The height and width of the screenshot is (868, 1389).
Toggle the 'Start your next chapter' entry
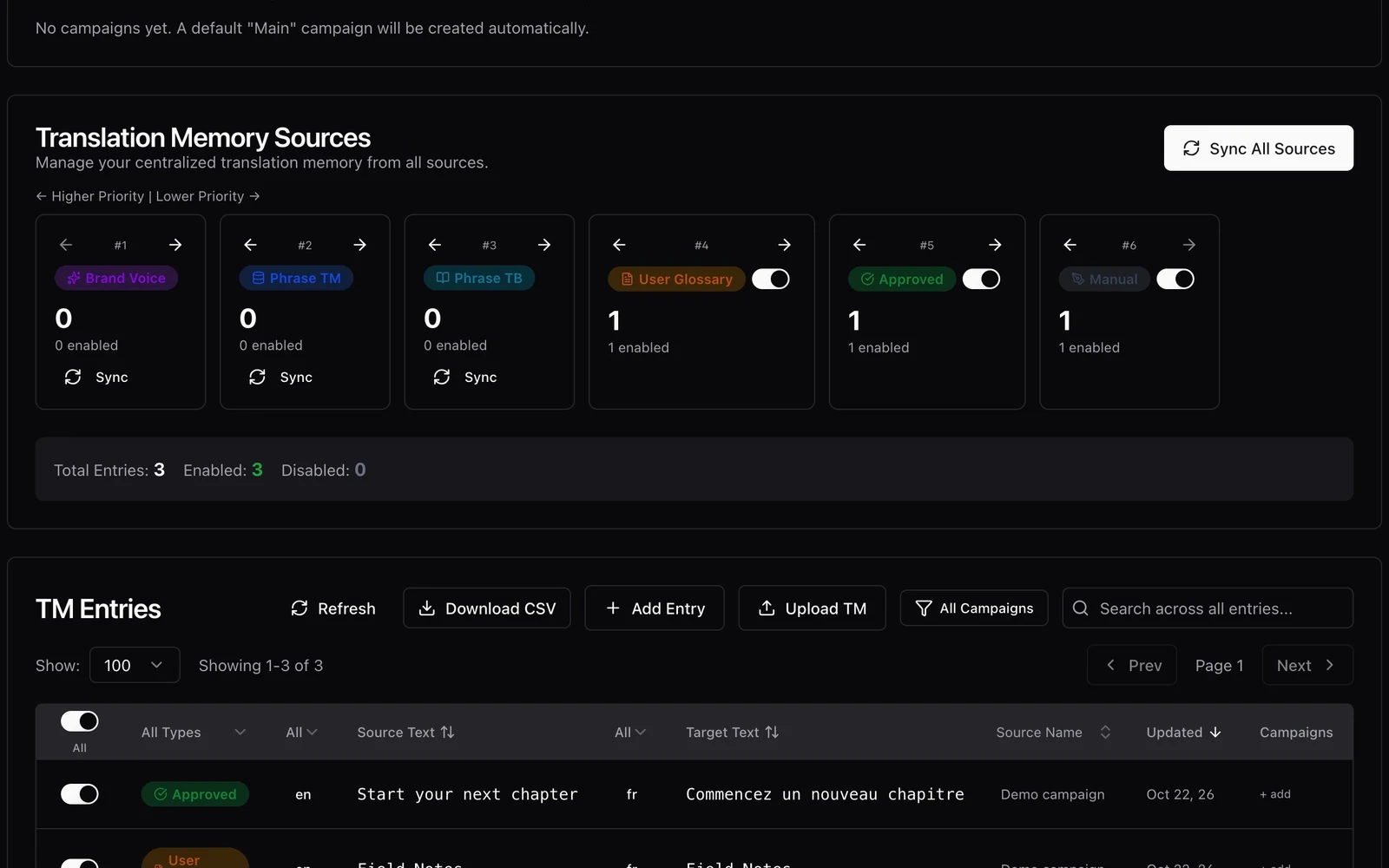coord(80,794)
